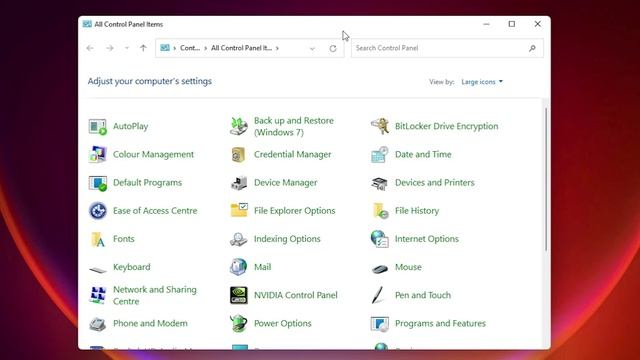Click the Internet Options link text
The height and width of the screenshot is (360, 640).
427,239
